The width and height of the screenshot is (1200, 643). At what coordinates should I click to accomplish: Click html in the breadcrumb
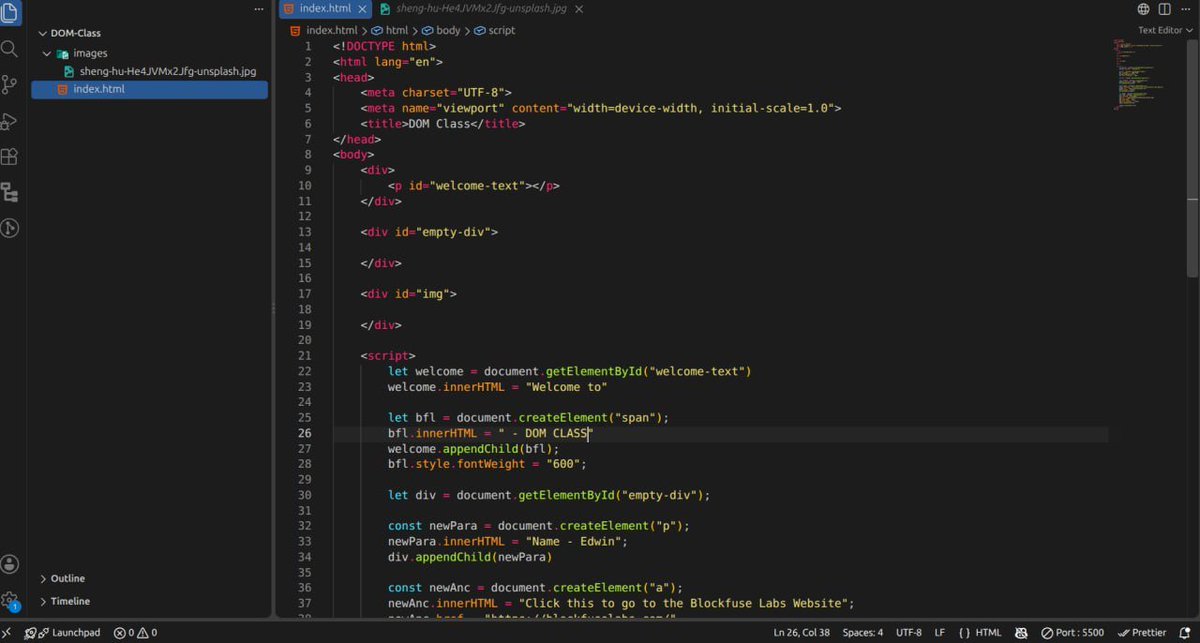[390, 30]
